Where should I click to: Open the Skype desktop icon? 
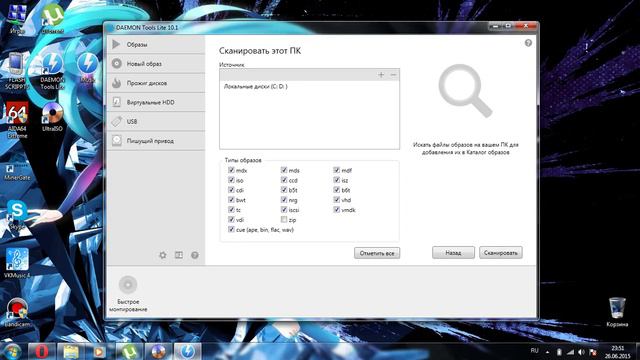coord(17,215)
